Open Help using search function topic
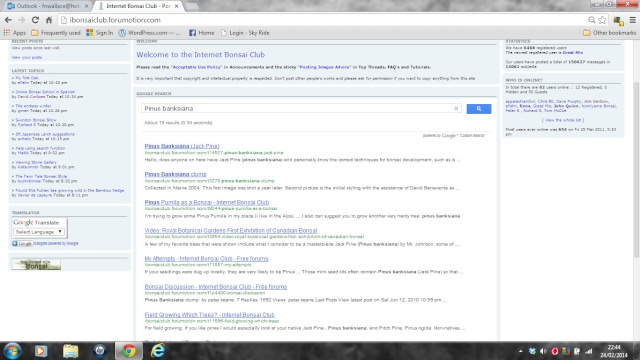The image size is (640, 360). (x=40, y=149)
